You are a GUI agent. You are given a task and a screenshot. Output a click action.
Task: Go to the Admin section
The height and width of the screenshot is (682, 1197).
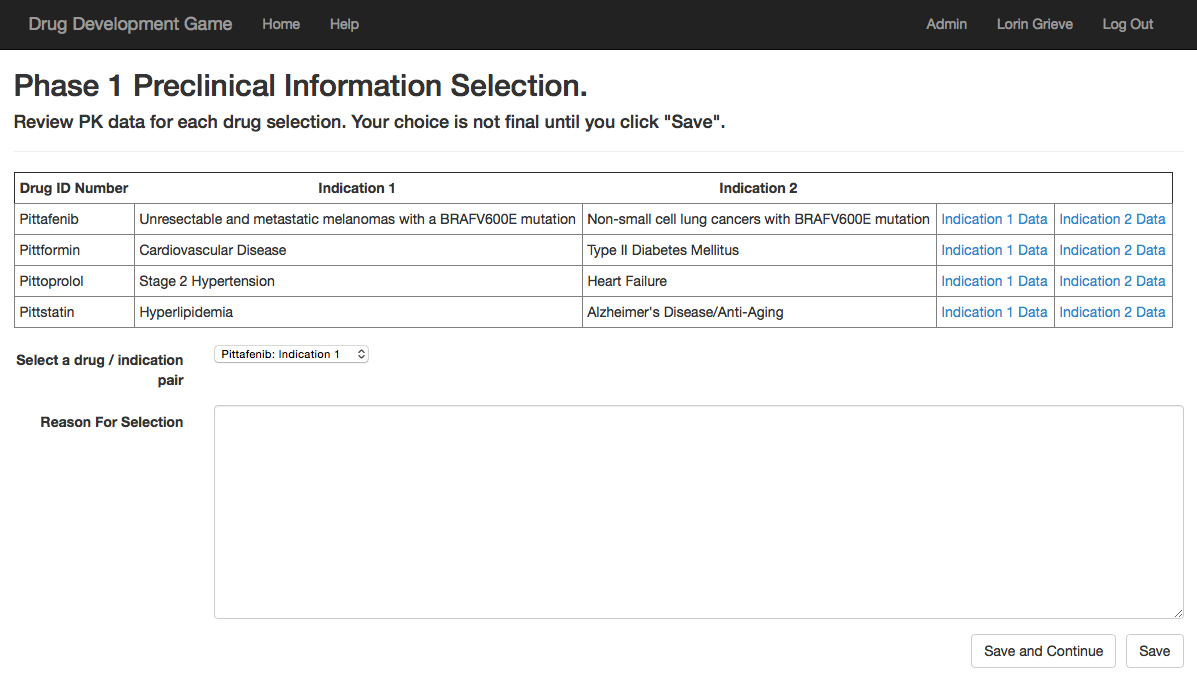[946, 24]
